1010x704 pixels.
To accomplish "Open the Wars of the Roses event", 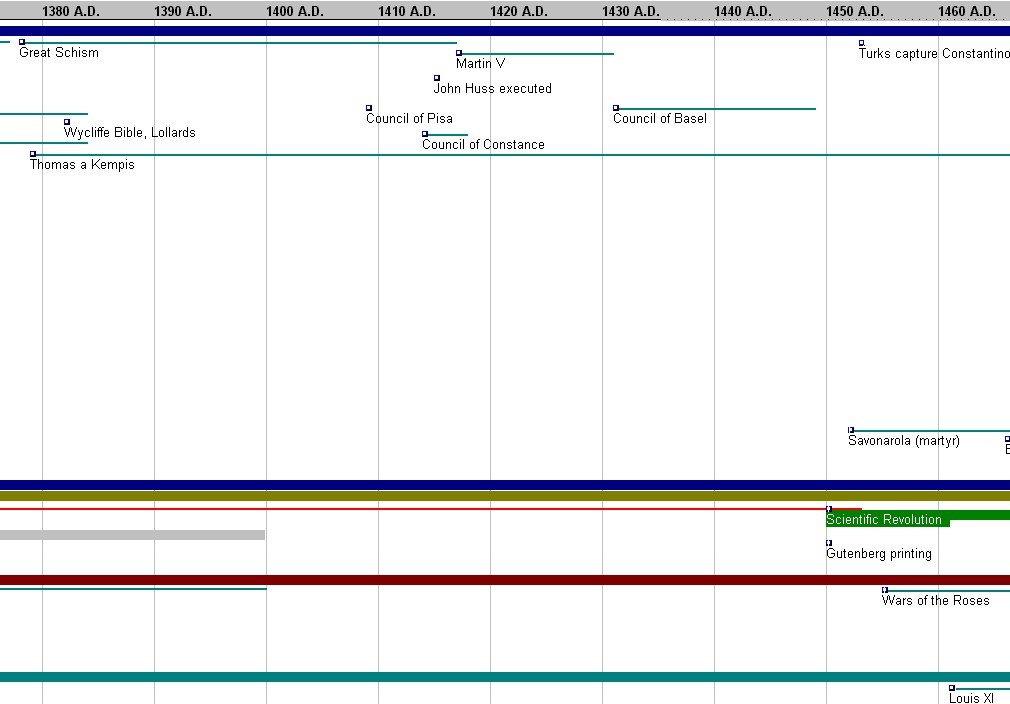I will [935, 601].
